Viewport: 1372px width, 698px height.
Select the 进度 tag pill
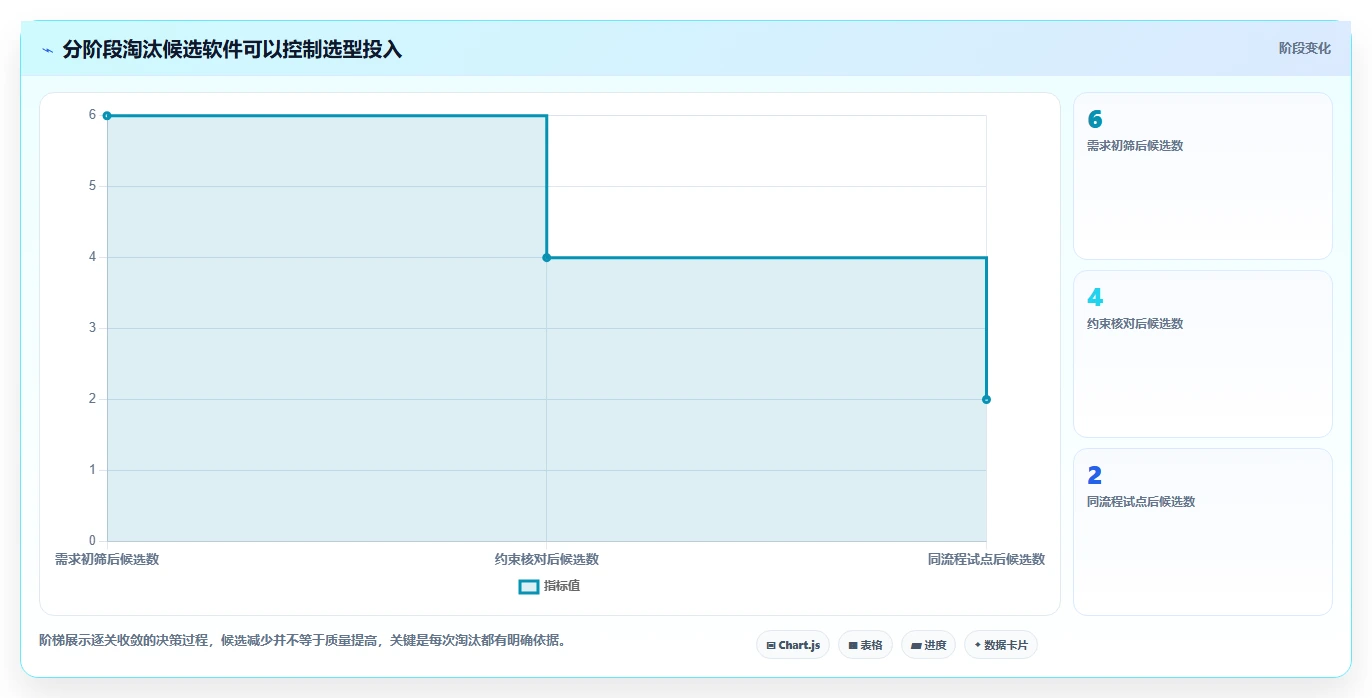coord(928,645)
